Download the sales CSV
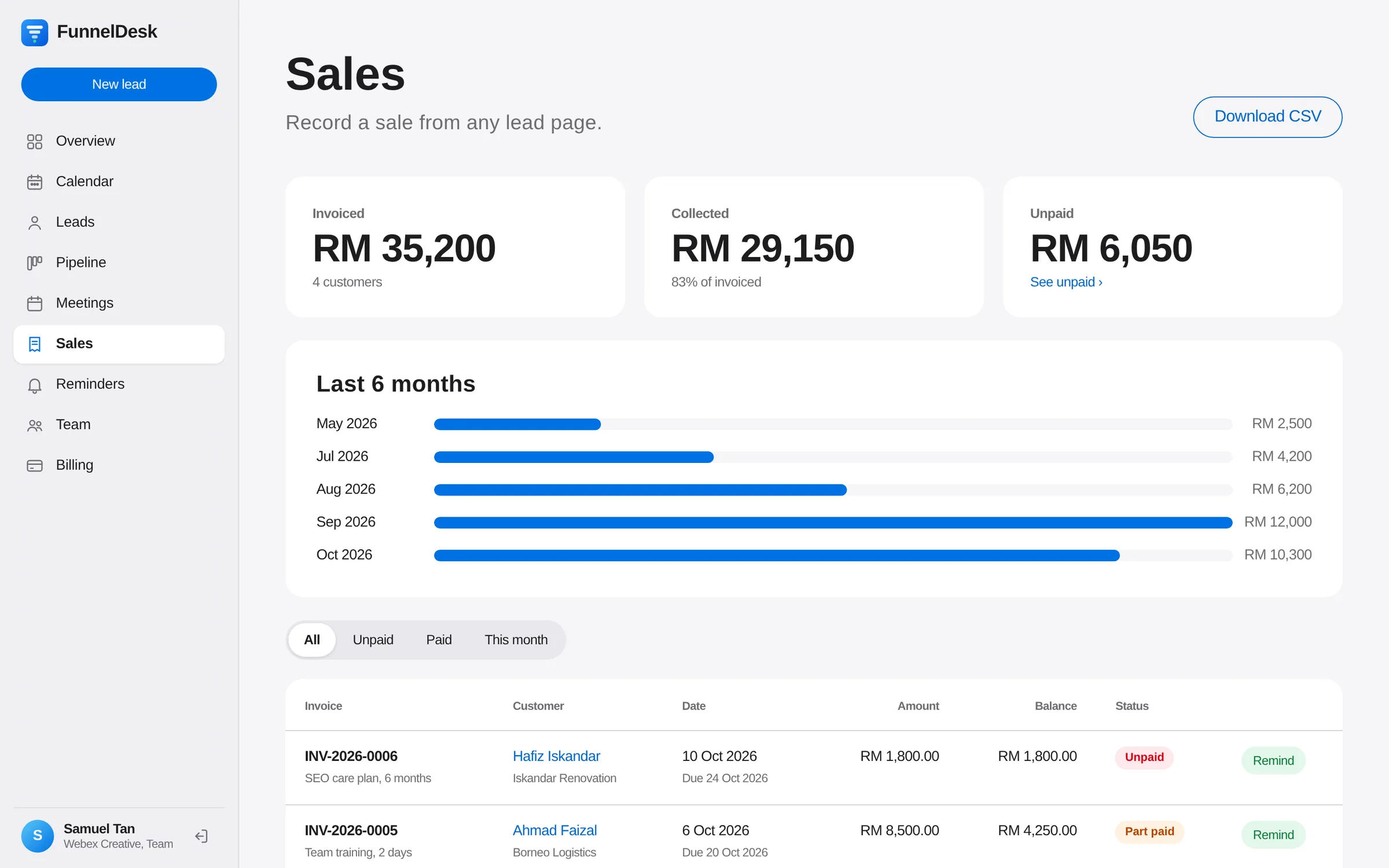This screenshot has height=868, width=1389. click(1267, 117)
